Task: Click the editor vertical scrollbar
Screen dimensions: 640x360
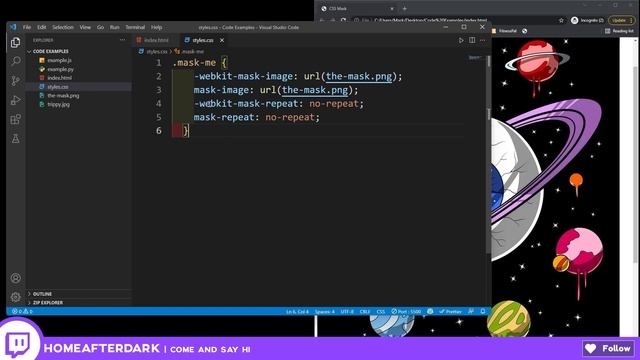Action: [x=489, y=155]
